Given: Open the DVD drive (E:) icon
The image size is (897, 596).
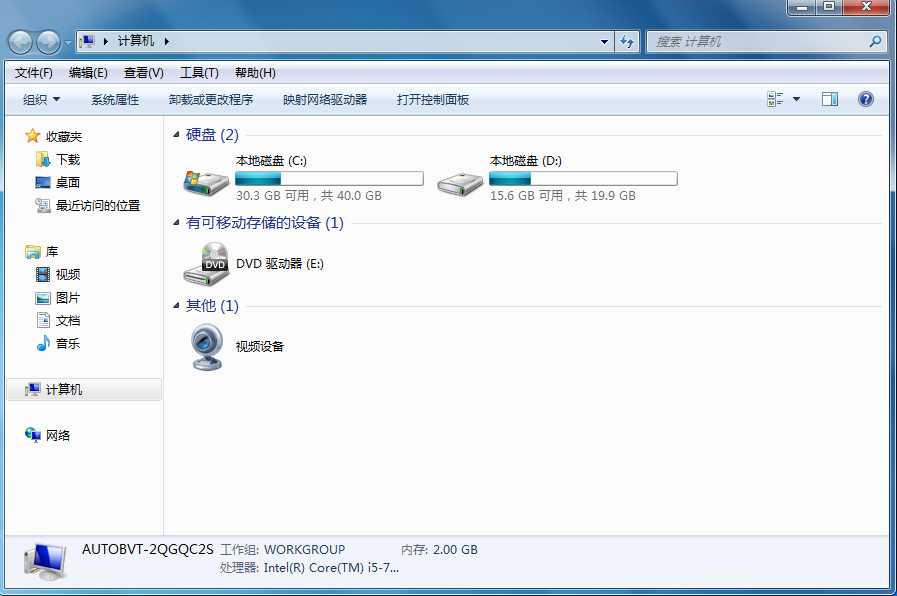Looking at the screenshot, I should tap(206, 264).
